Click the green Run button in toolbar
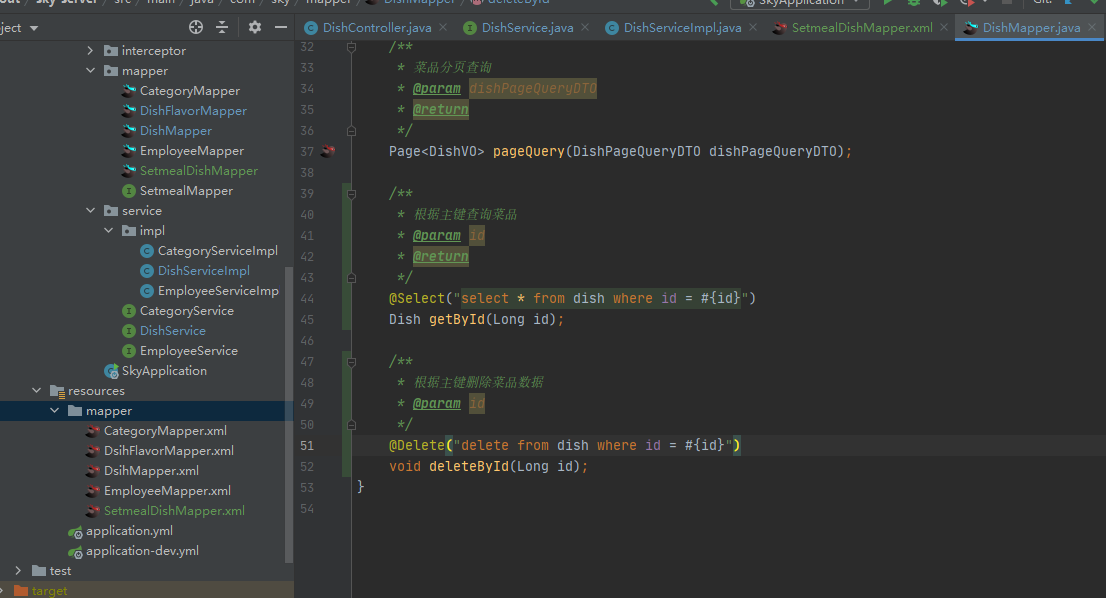This screenshot has height=598, width=1106. click(887, 3)
